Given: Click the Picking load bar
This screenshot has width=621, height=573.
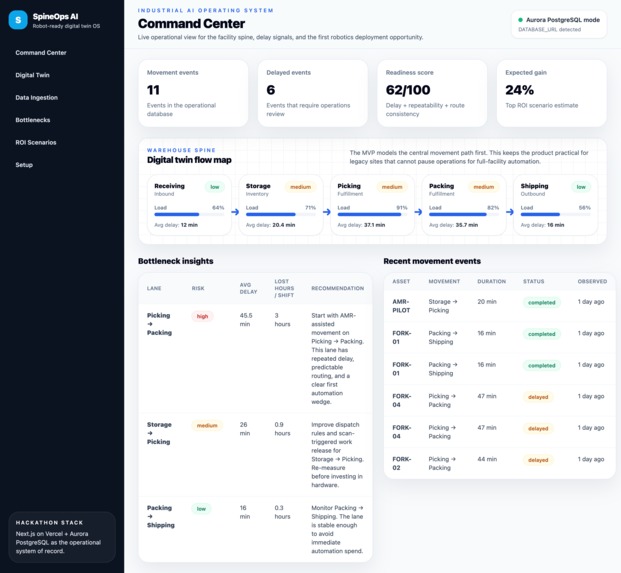Looking at the screenshot, I should [372, 214].
